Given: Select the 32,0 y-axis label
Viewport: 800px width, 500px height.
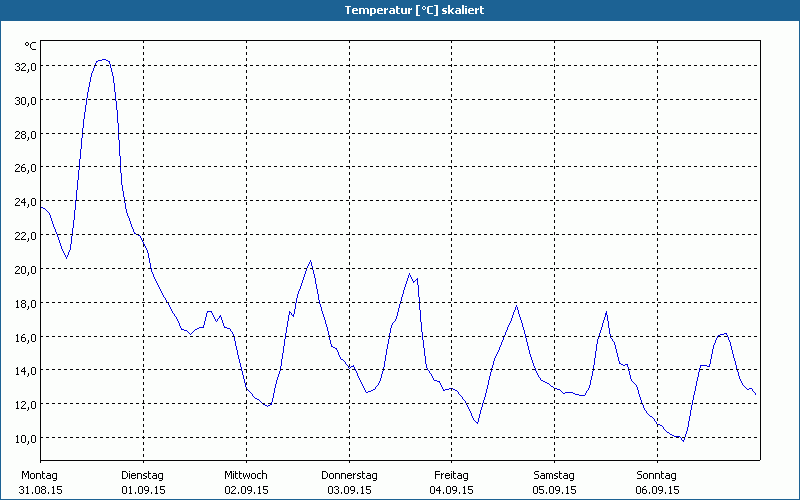Looking at the screenshot, I should coord(25,66).
